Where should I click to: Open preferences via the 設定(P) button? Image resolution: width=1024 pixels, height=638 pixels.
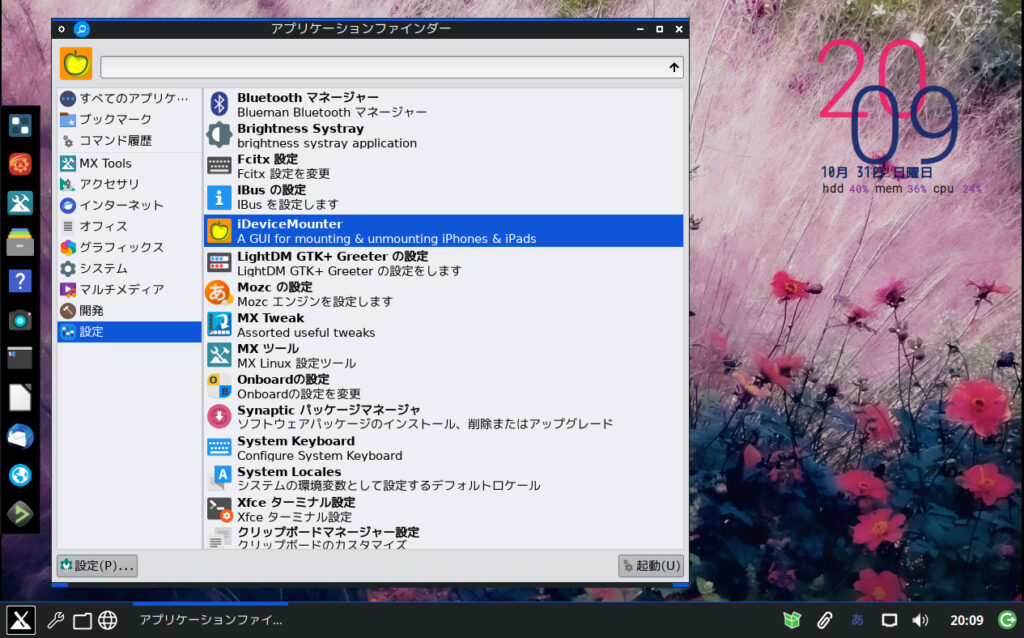point(96,565)
